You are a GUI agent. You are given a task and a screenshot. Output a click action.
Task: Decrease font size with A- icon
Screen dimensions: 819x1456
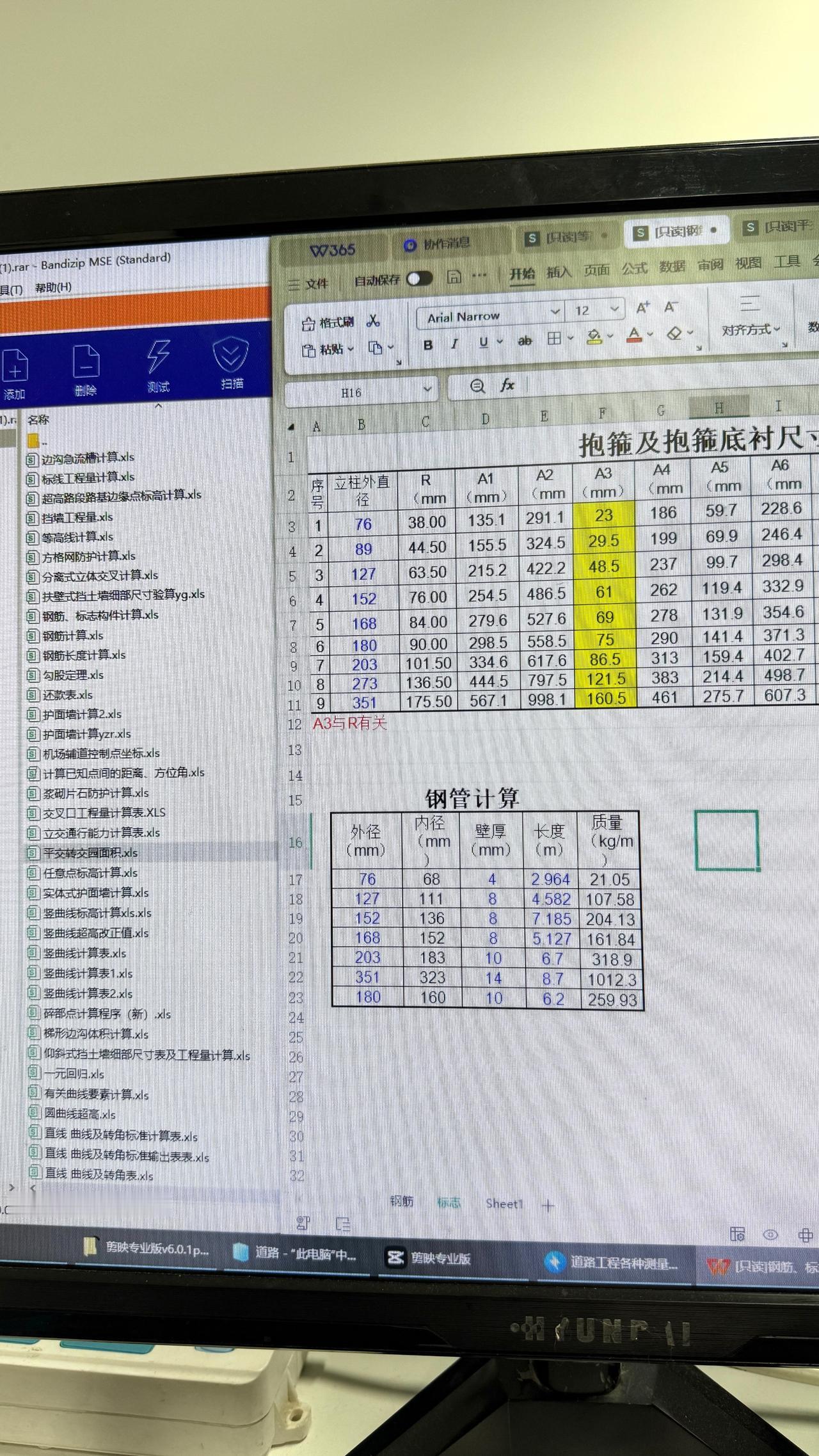[x=671, y=307]
